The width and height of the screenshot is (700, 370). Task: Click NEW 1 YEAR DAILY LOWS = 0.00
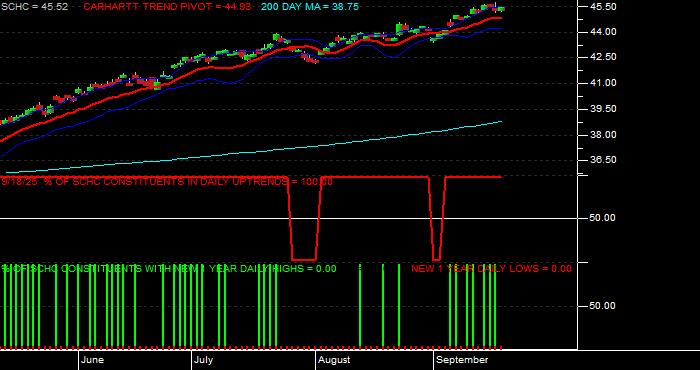(491, 268)
